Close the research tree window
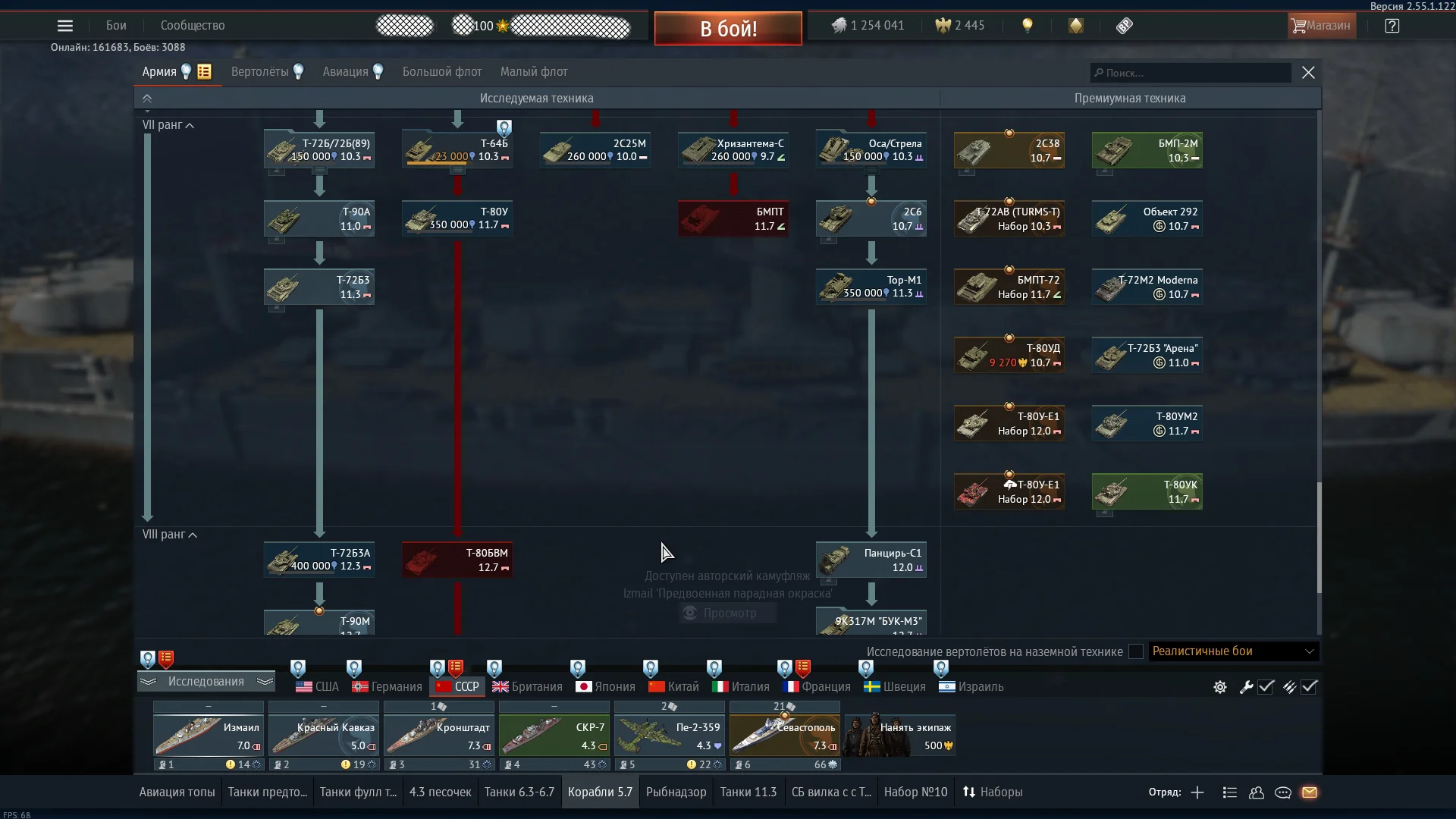Image resolution: width=1456 pixels, height=819 pixels. point(1308,73)
